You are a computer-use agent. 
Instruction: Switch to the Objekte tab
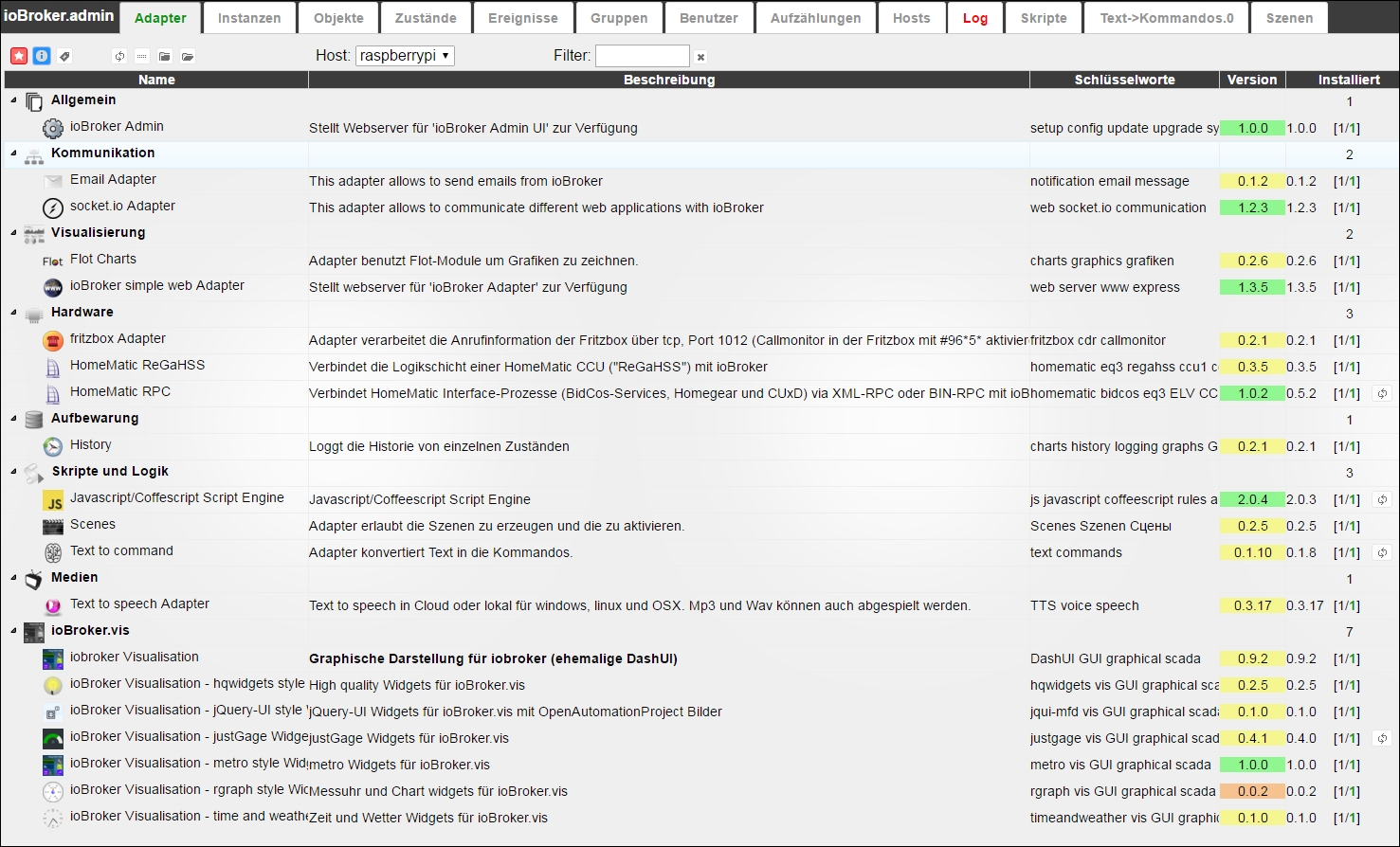[x=338, y=18]
